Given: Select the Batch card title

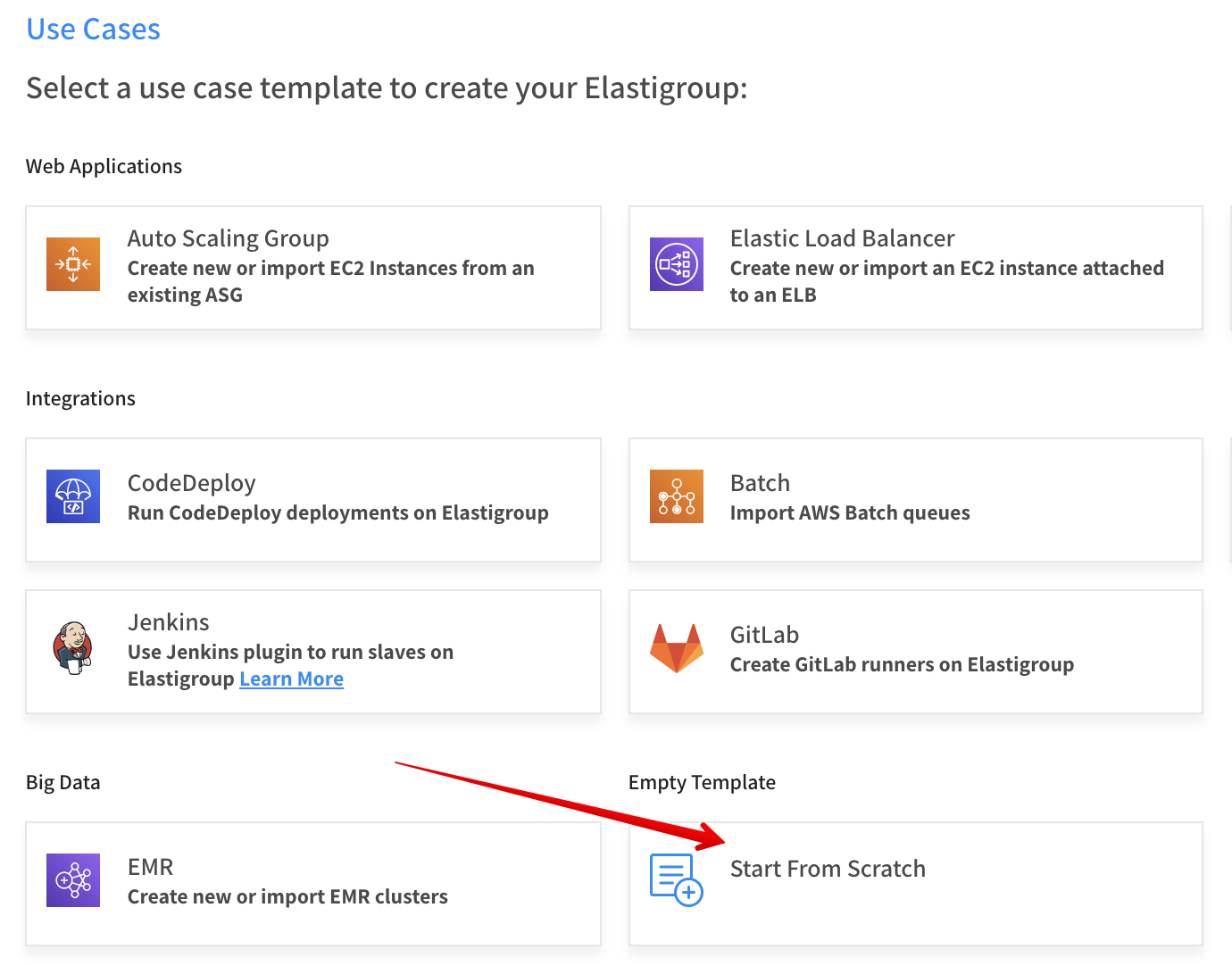Looking at the screenshot, I should click(x=760, y=483).
